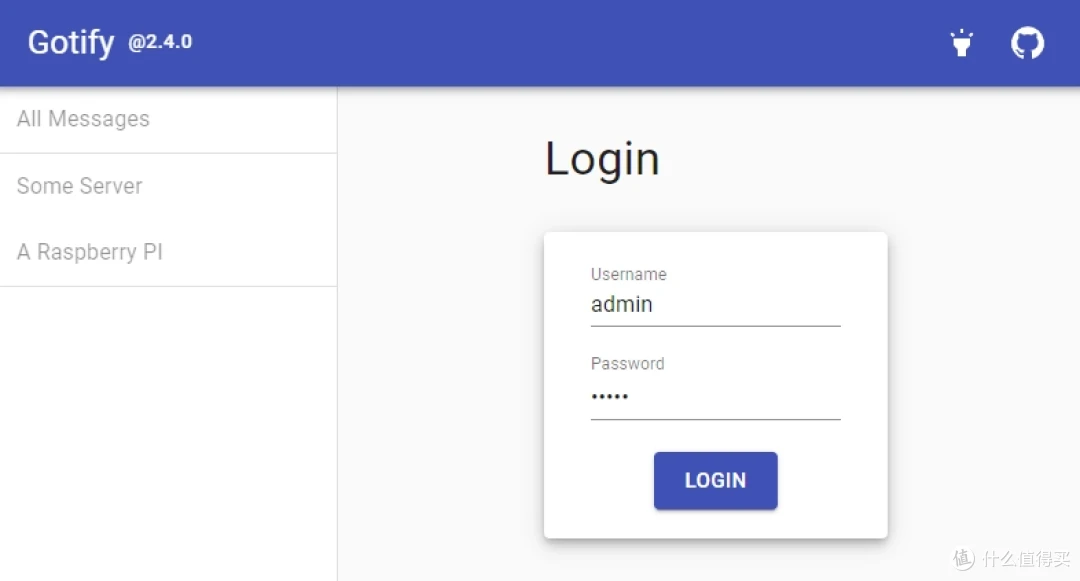1080x581 pixels.
Task: Open the Gotify GitHub repository icon
Action: (1027, 42)
